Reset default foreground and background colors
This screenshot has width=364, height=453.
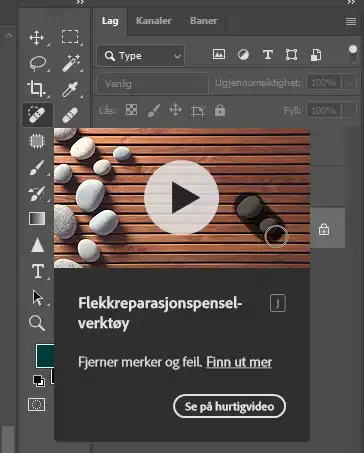click(39, 381)
